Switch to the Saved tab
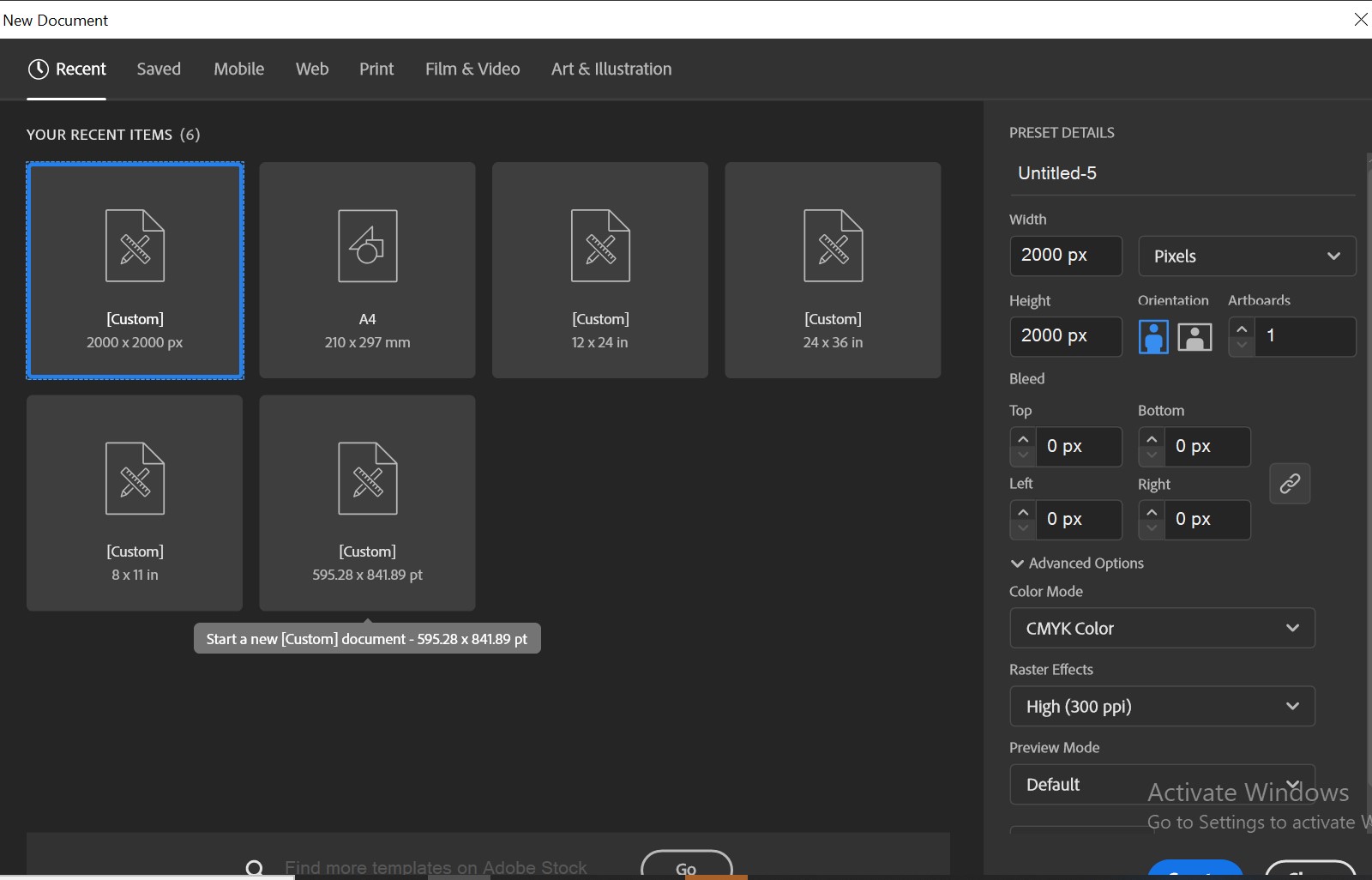 click(159, 69)
